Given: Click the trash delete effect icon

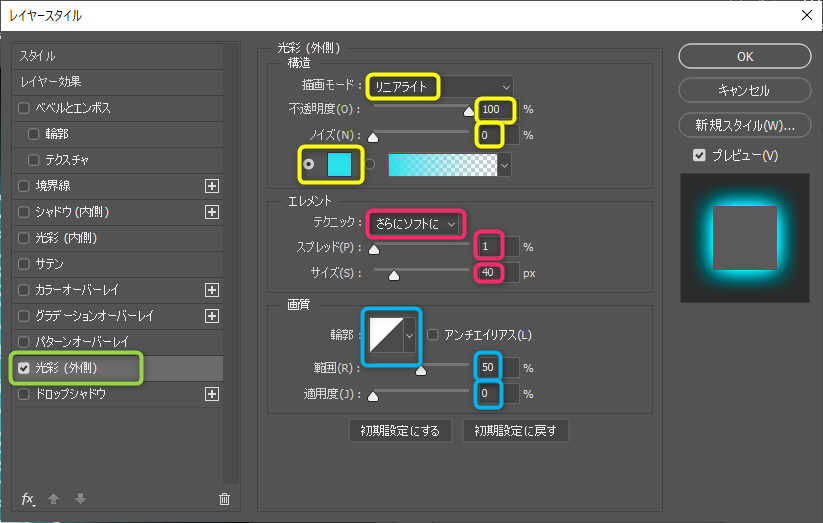Looking at the screenshot, I should pyautogui.click(x=224, y=499).
